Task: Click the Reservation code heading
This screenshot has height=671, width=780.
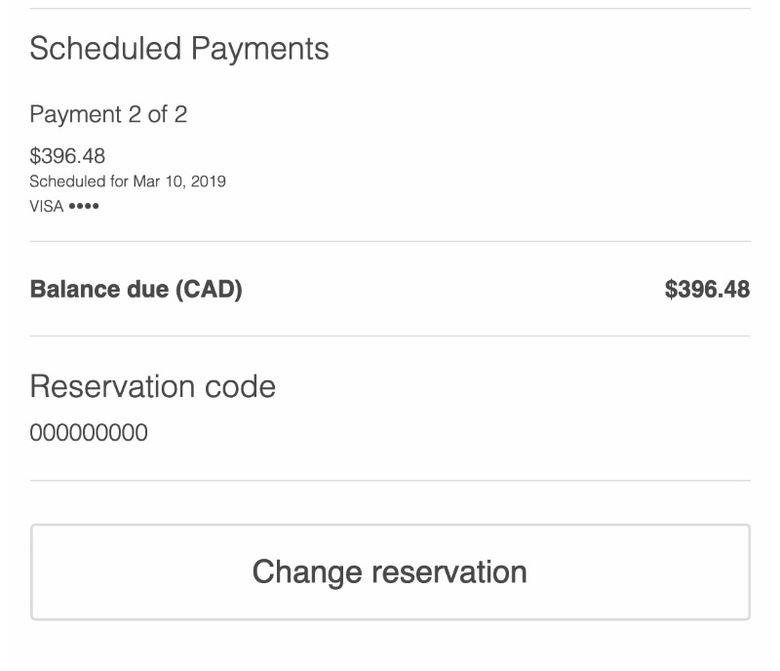Action: tap(152, 386)
